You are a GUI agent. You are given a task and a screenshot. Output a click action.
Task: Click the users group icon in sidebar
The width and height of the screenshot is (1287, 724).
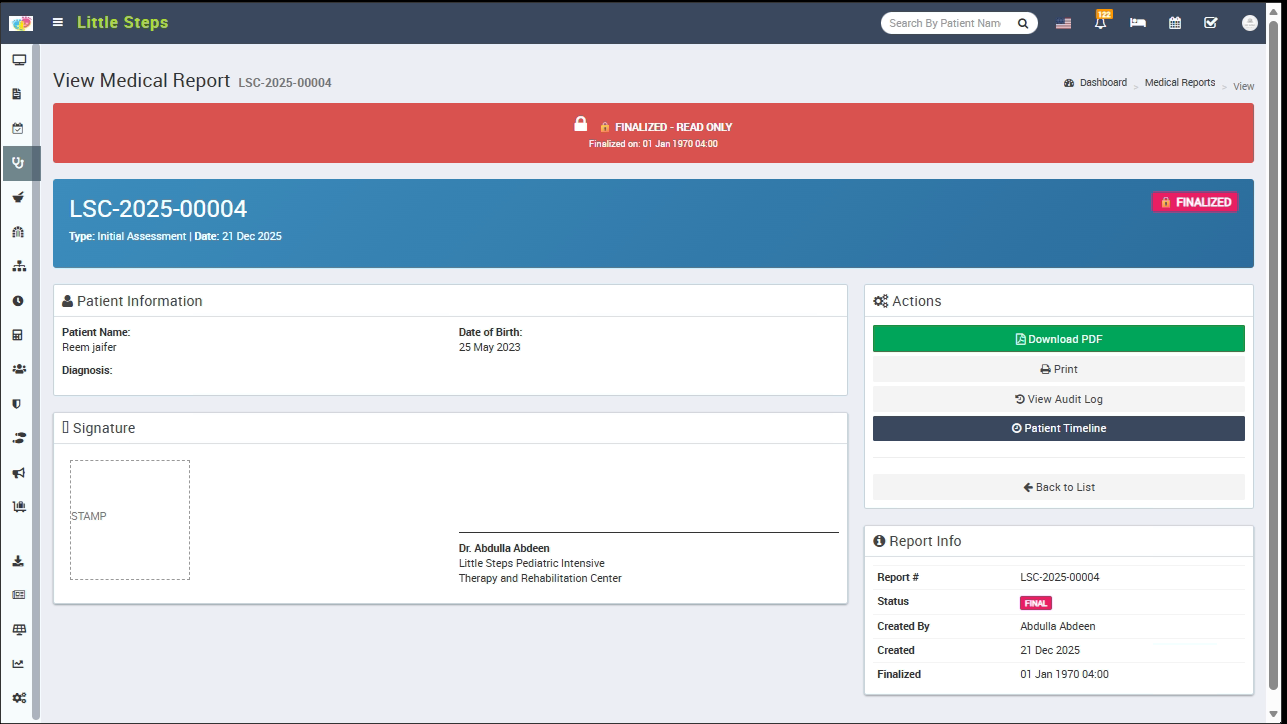click(x=18, y=369)
